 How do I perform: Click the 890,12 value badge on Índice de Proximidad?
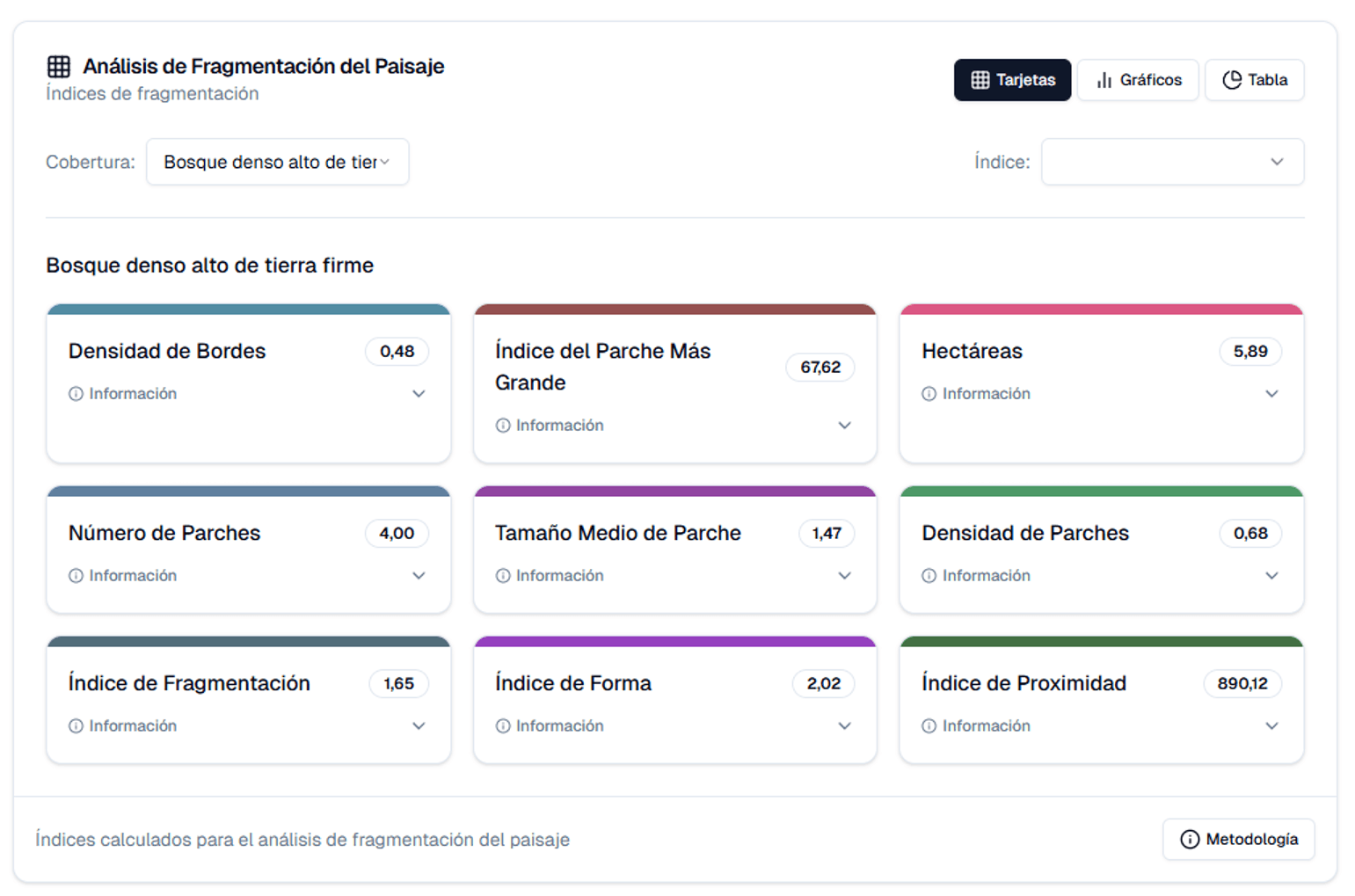tap(1242, 684)
